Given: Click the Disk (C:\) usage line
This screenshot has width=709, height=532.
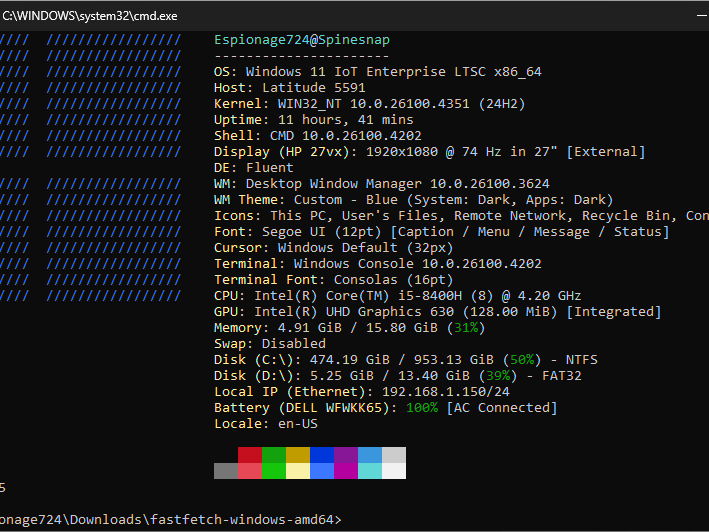Looking at the screenshot, I should (x=398, y=360).
